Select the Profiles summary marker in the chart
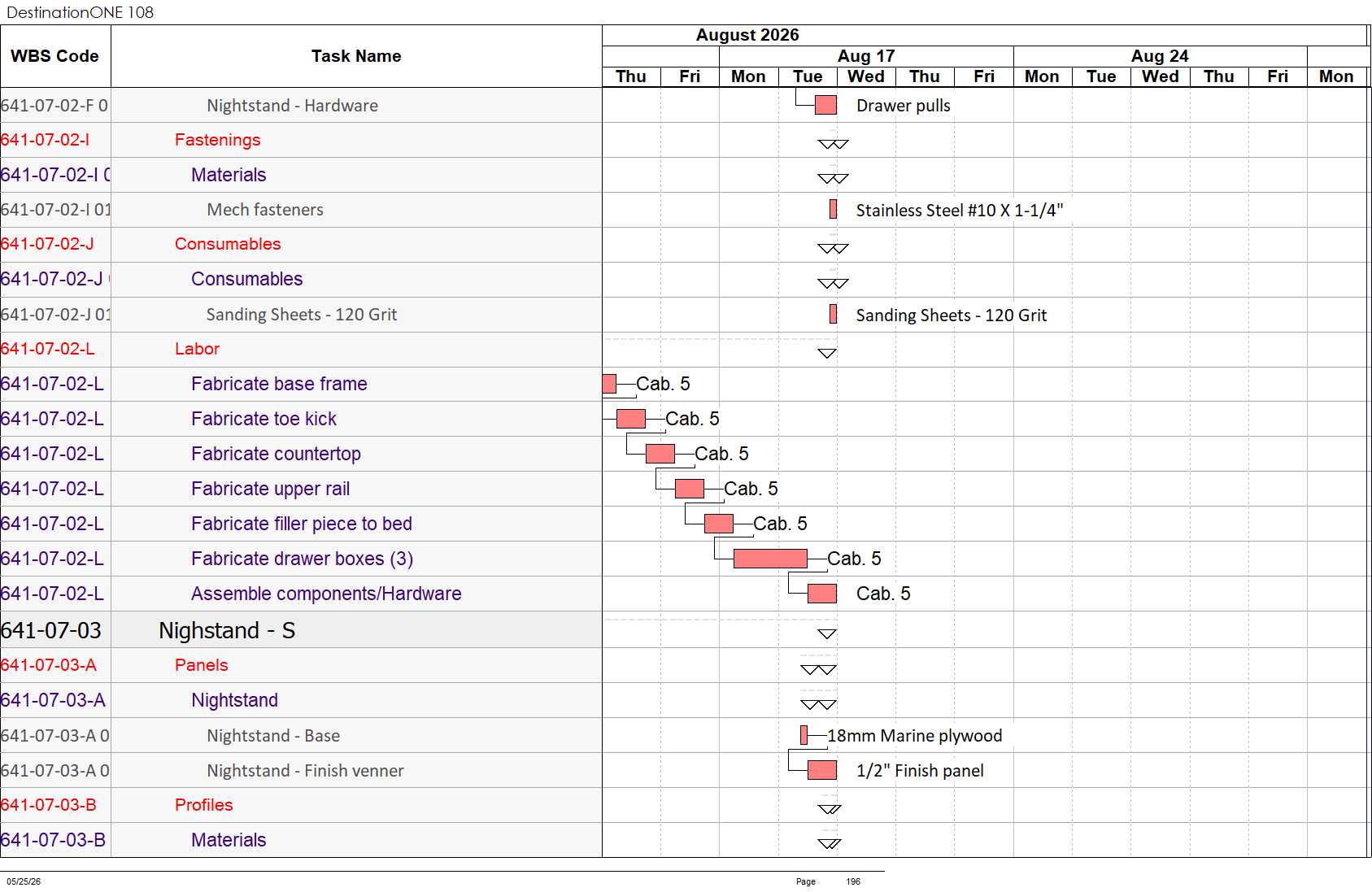Image resolution: width=1372 pixels, height=892 pixels. 830,809
